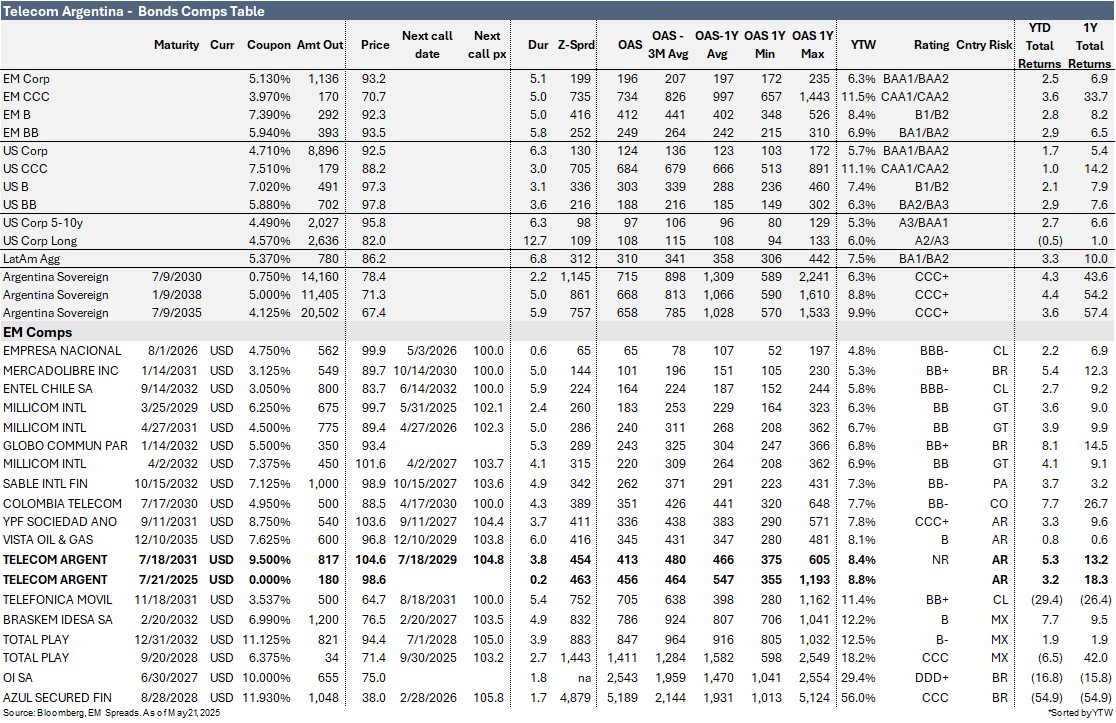
Task: Click the 11.930% coupon cell
Action: (266, 698)
